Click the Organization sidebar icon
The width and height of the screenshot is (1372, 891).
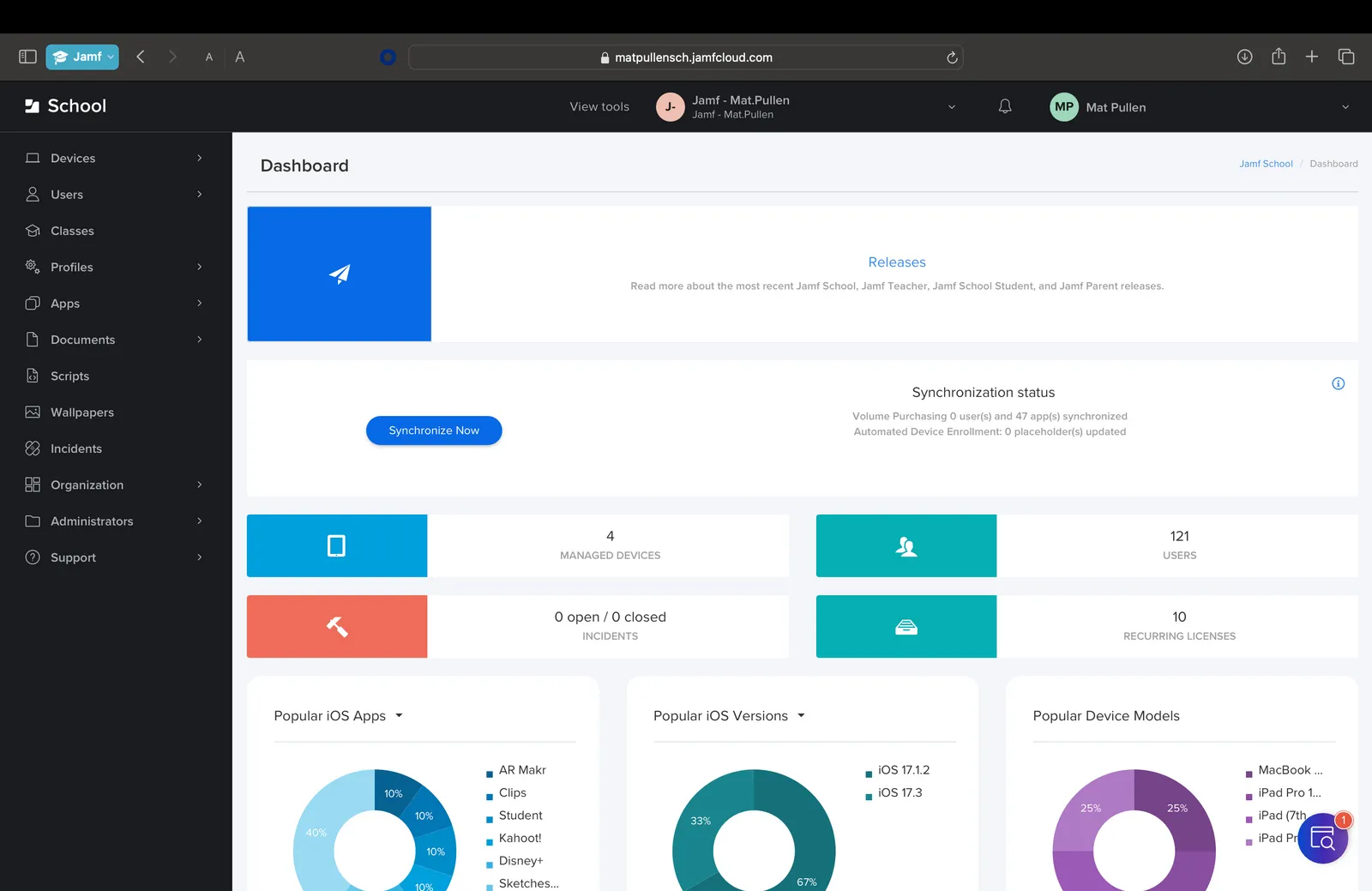[33, 485]
